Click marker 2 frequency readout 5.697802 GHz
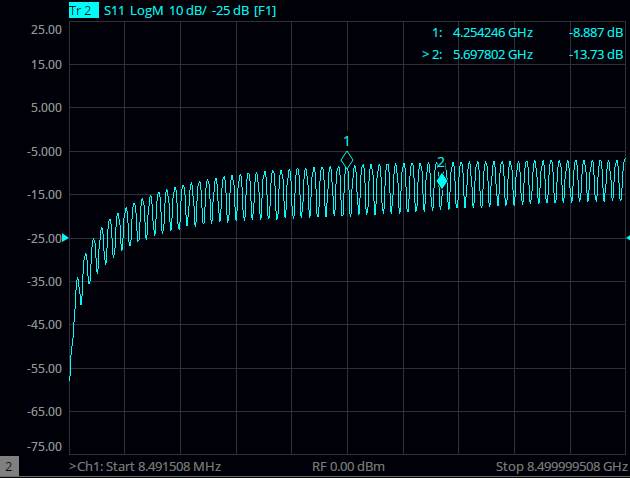 (x=493, y=54)
